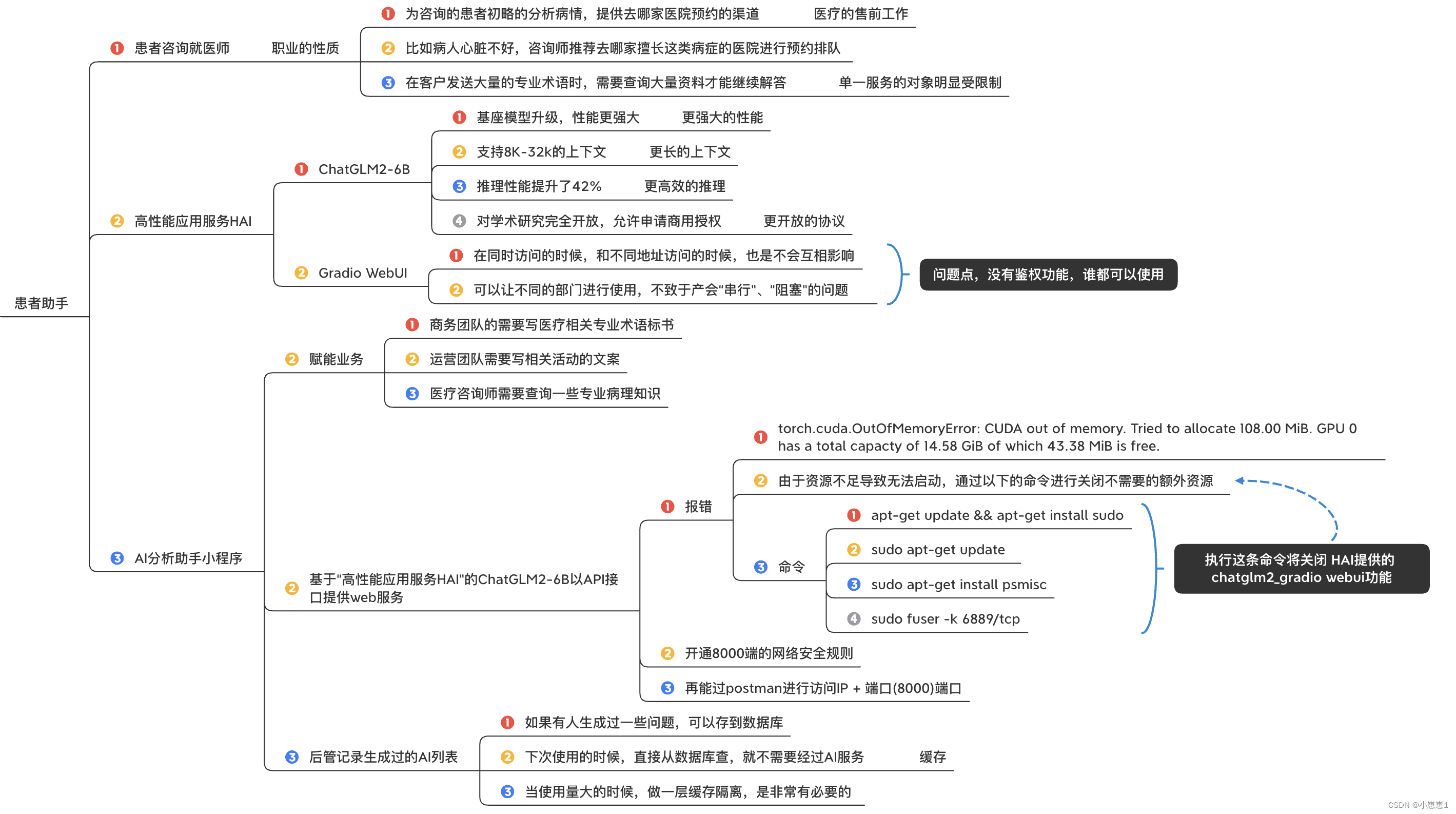The image size is (1456, 814).
Task: Select the item 由于资源不足导致无法启动
Action: [995, 481]
